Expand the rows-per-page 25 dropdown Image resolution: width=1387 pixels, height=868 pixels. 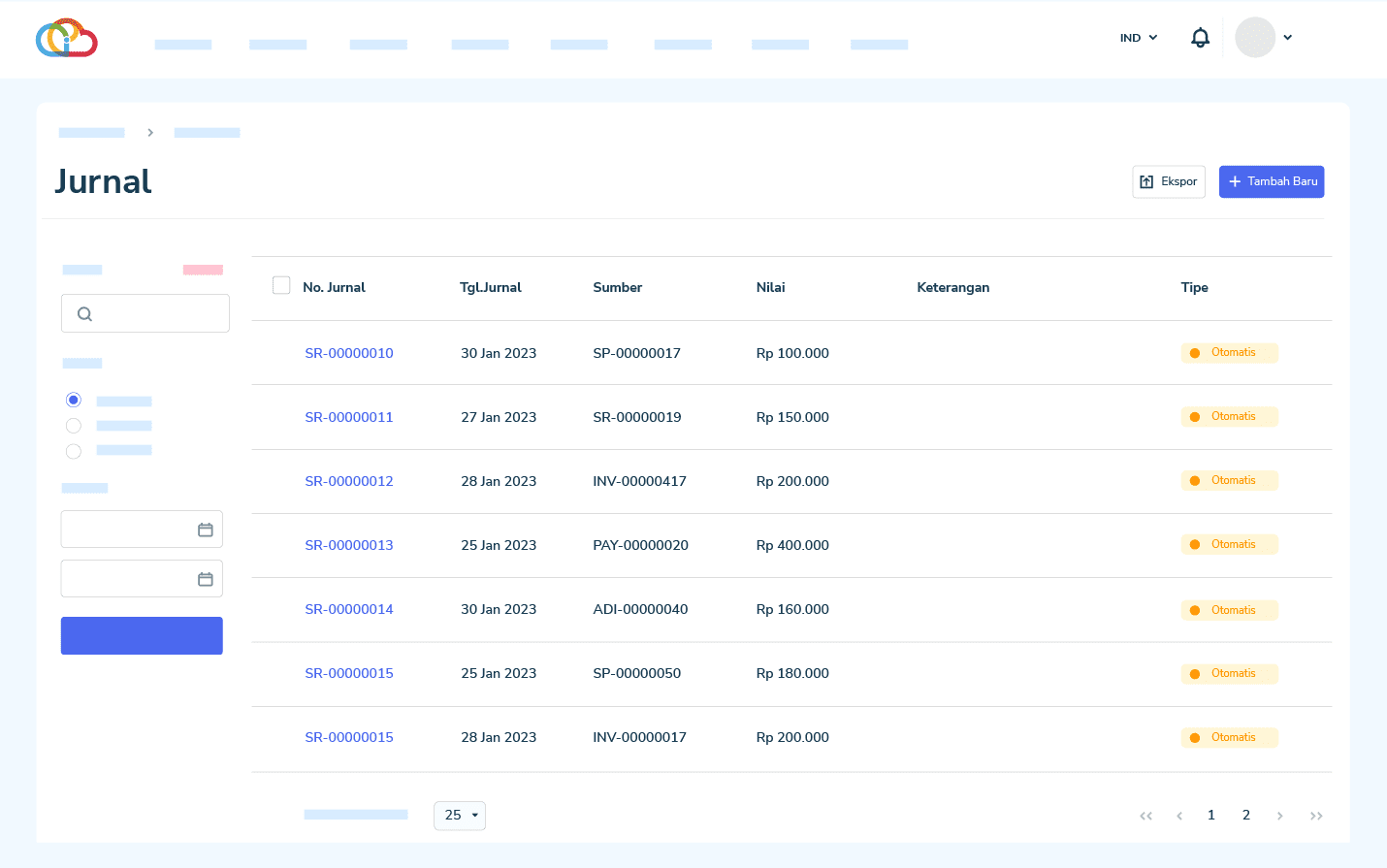(460, 816)
